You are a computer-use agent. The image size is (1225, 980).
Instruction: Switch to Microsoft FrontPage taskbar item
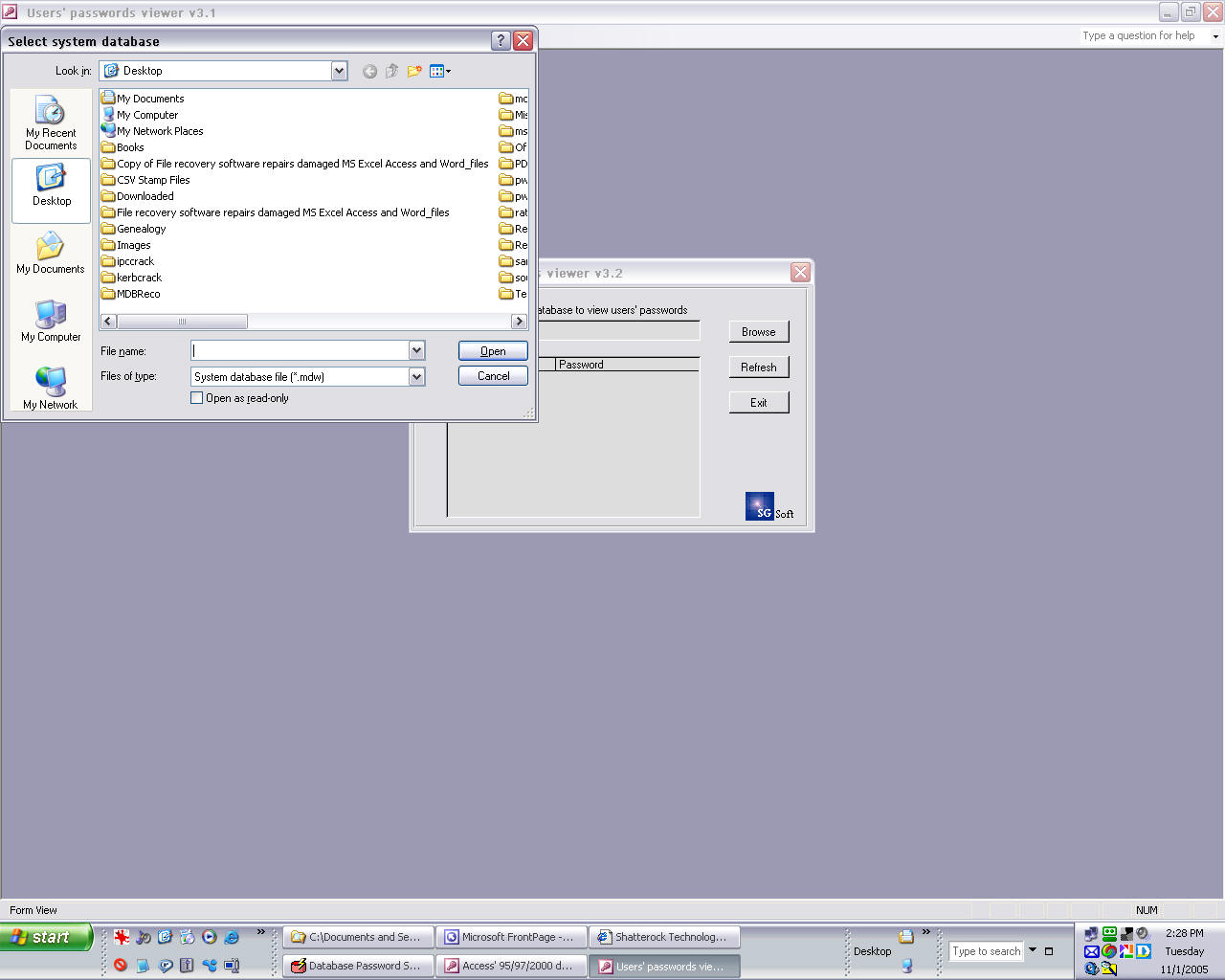click(510, 937)
